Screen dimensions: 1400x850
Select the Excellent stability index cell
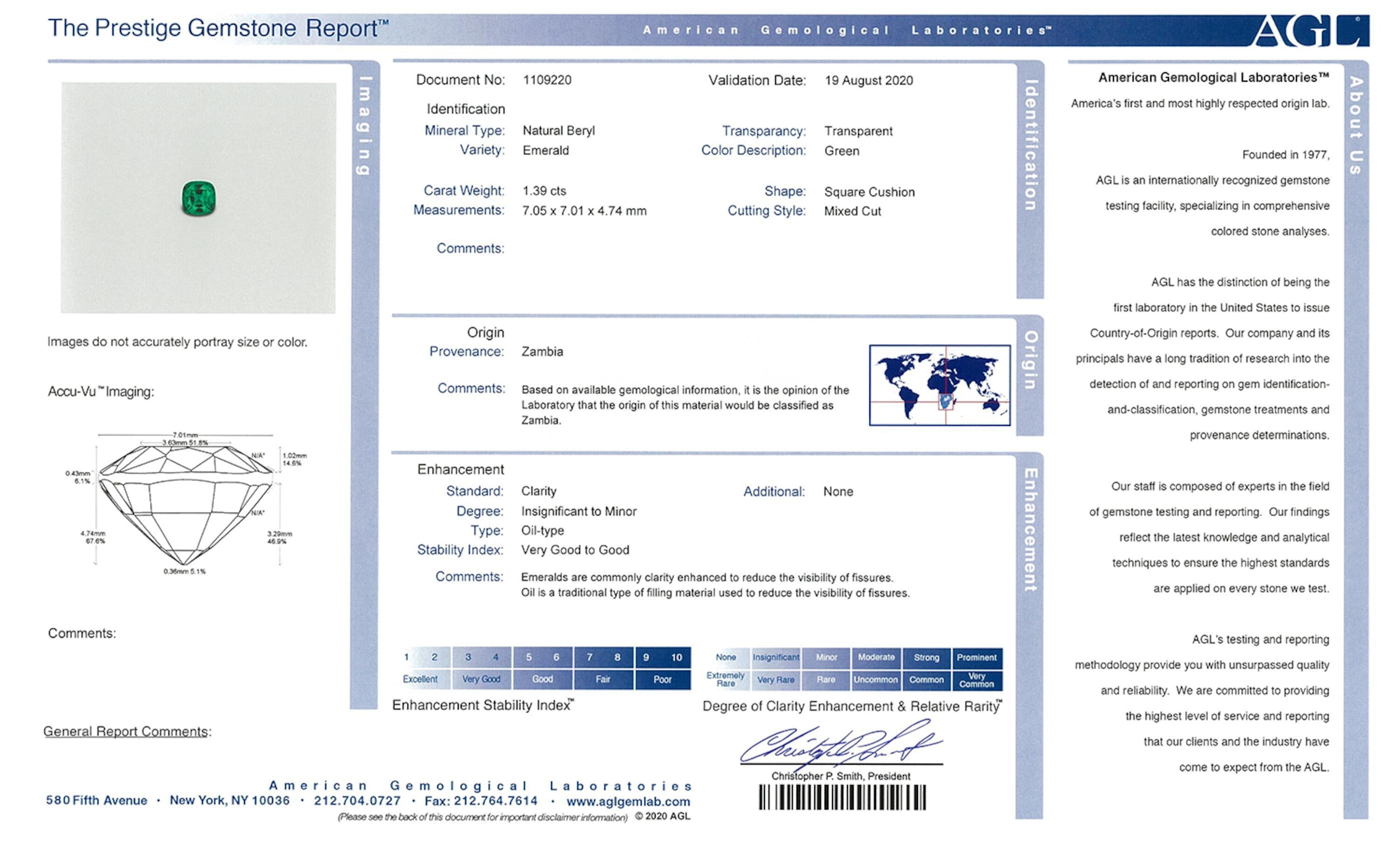coord(420,679)
